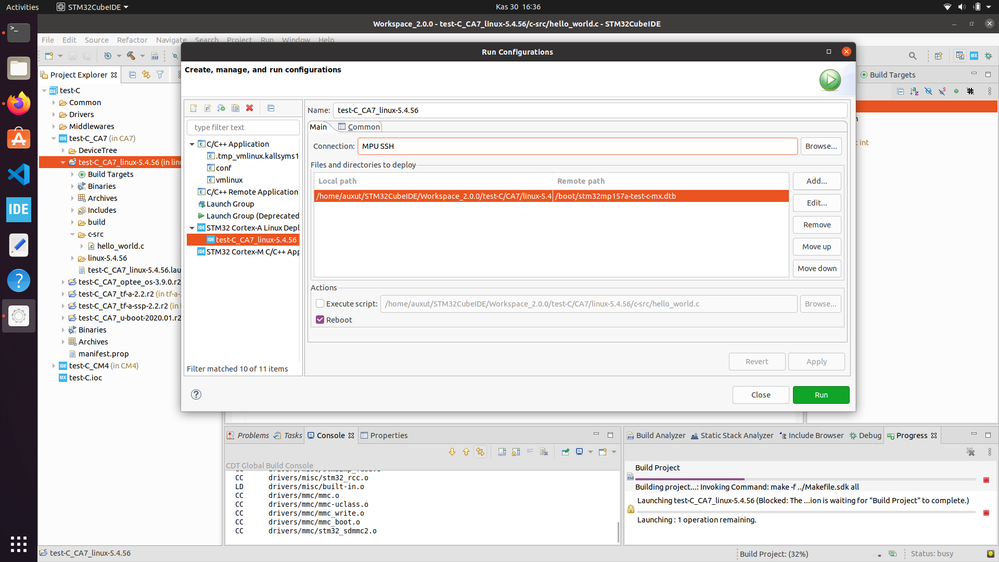Switch to the Common tab
This screenshot has width=999, height=562.
(359, 127)
